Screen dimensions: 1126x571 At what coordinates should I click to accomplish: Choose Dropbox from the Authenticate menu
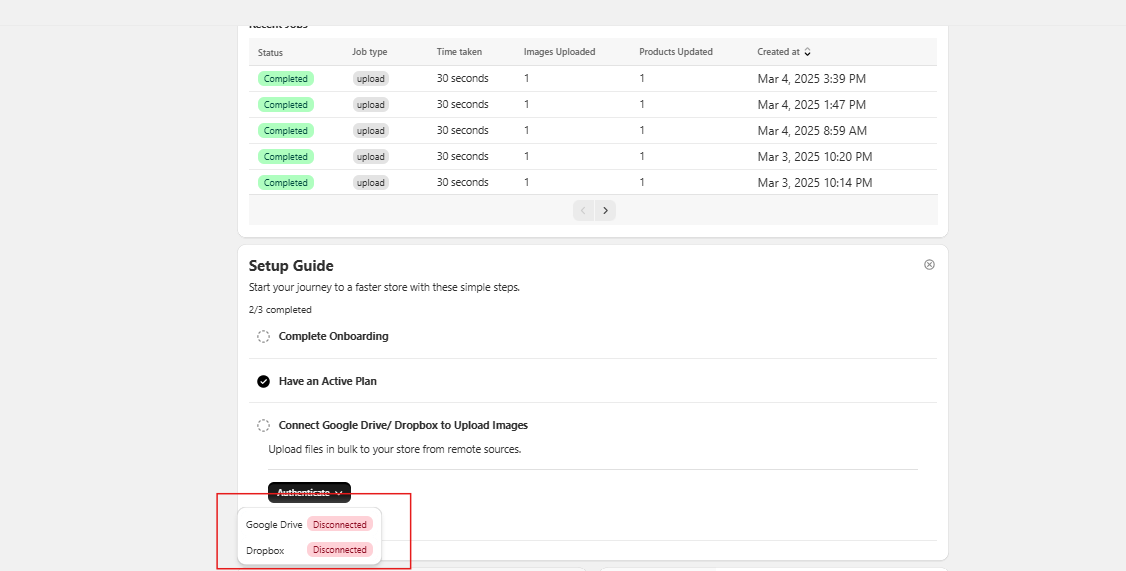[x=265, y=550]
